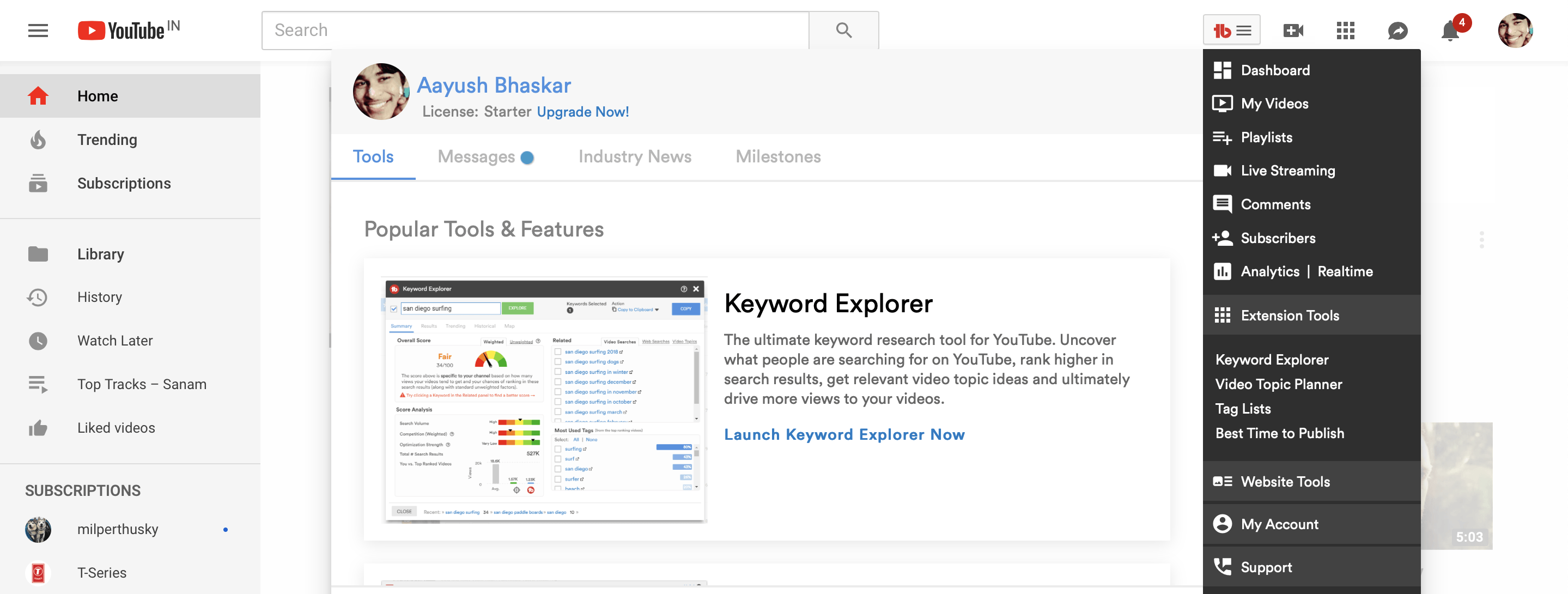Image resolution: width=1568 pixels, height=594 pixels.
Task: Open Trending in the sidebar
Action: [x=130, y=140]
